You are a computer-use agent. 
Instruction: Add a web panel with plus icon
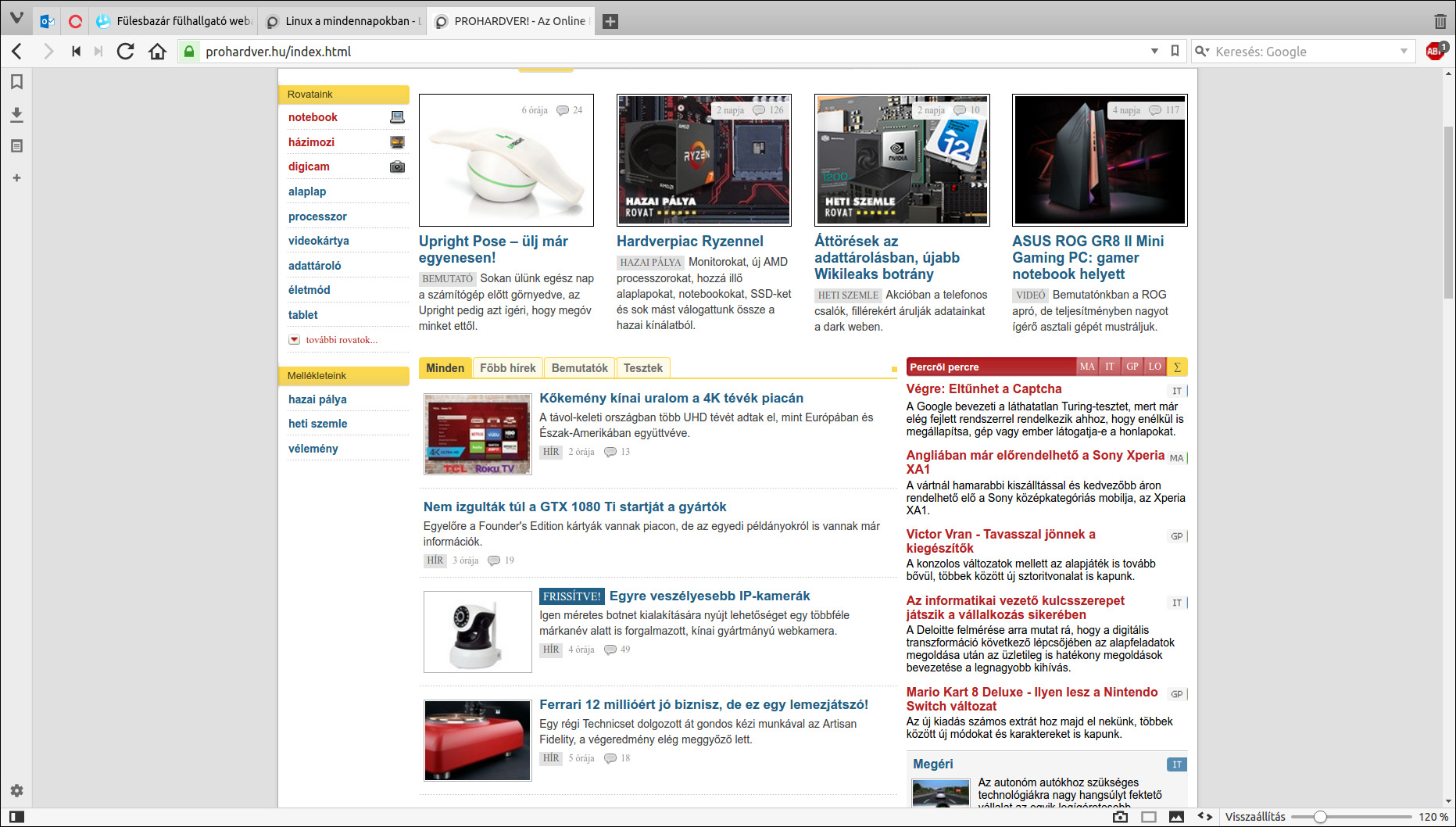[16, 178]
